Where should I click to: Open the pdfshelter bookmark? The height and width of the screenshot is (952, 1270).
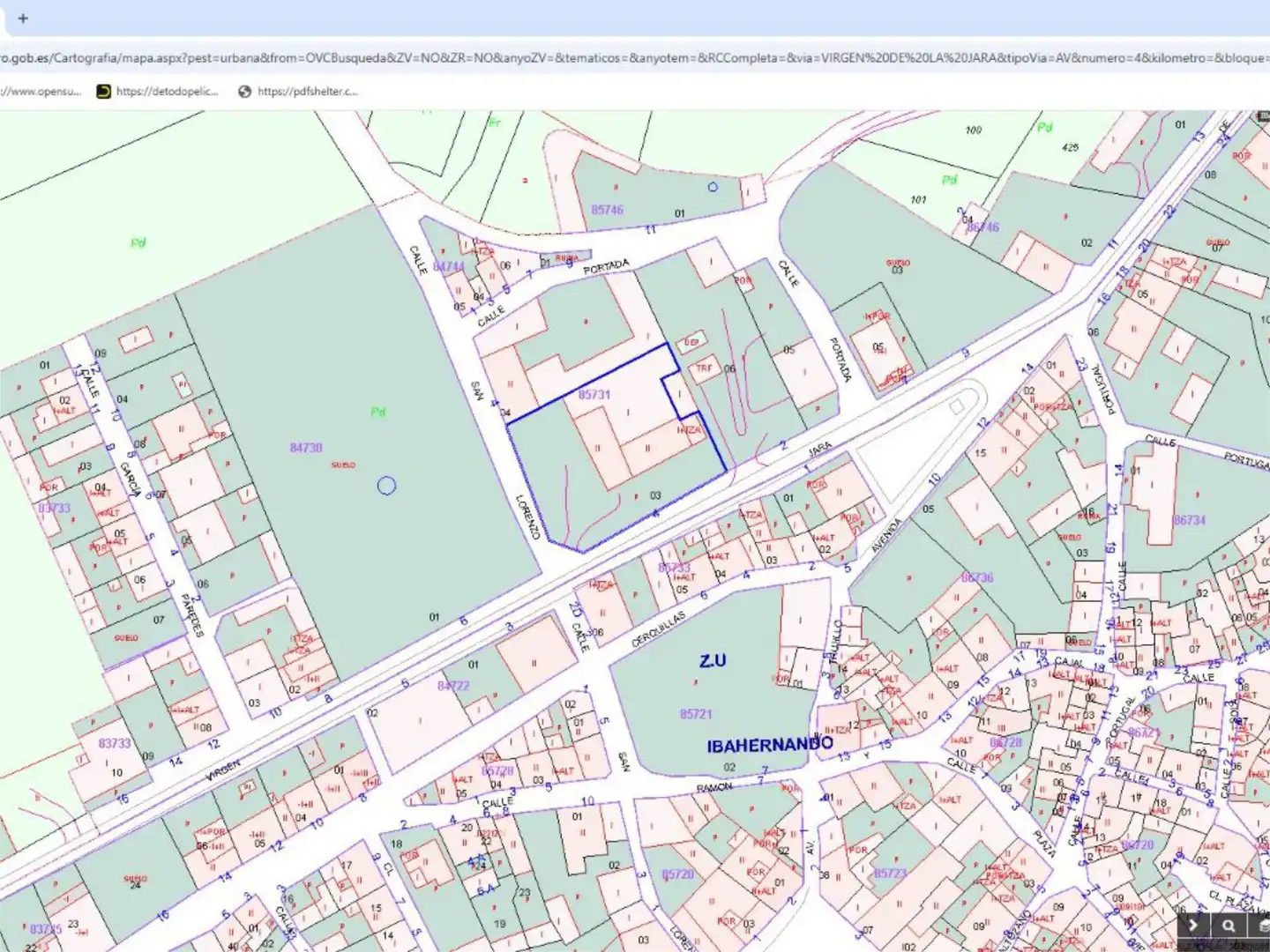298,91
